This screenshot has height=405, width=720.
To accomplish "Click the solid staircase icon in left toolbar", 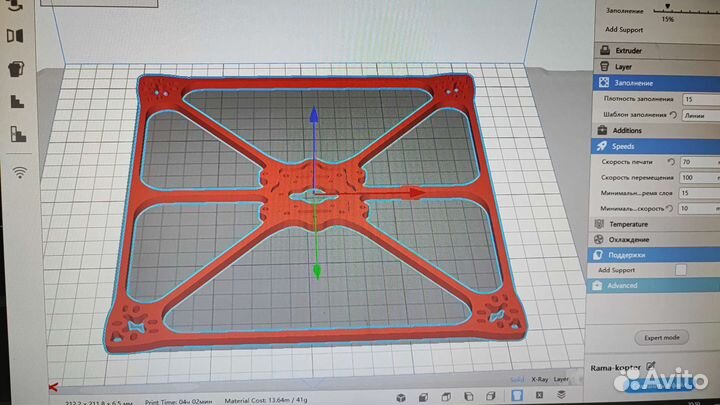I will pos(17,101).
